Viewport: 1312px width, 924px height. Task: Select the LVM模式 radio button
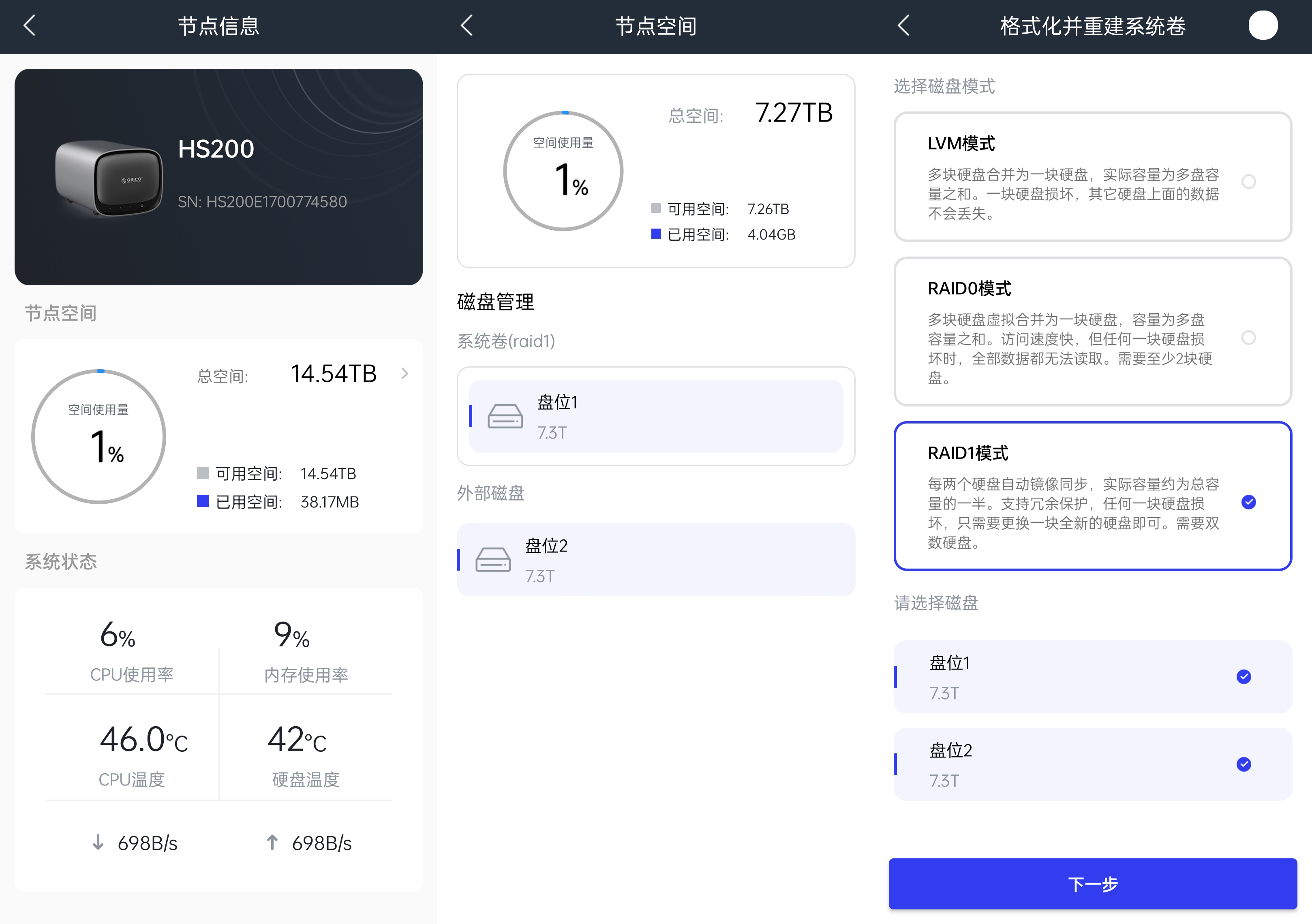pyautogui.click(x=1249, y=182)
